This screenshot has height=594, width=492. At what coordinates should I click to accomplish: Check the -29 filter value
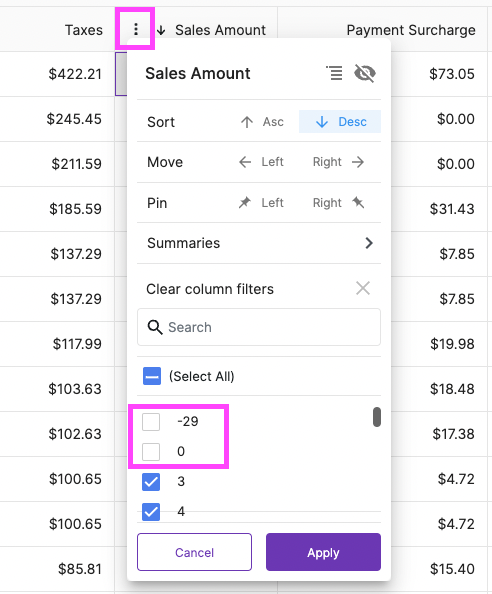point(151,422)
